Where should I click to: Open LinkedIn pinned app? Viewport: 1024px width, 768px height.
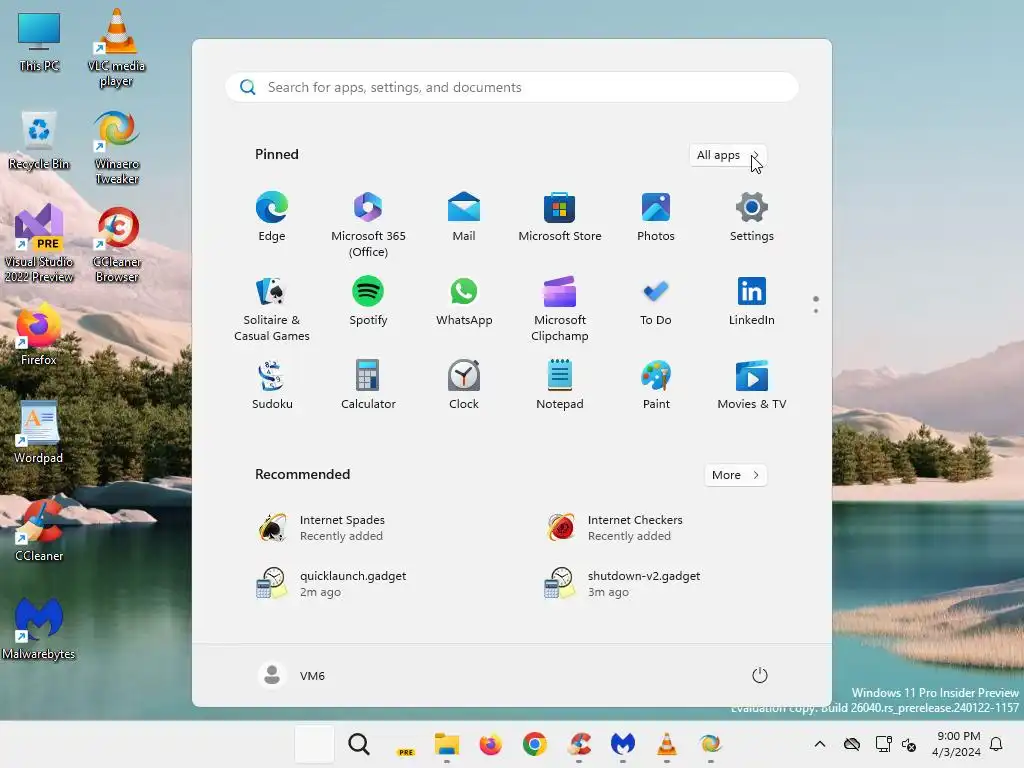[x=752, y=302]
